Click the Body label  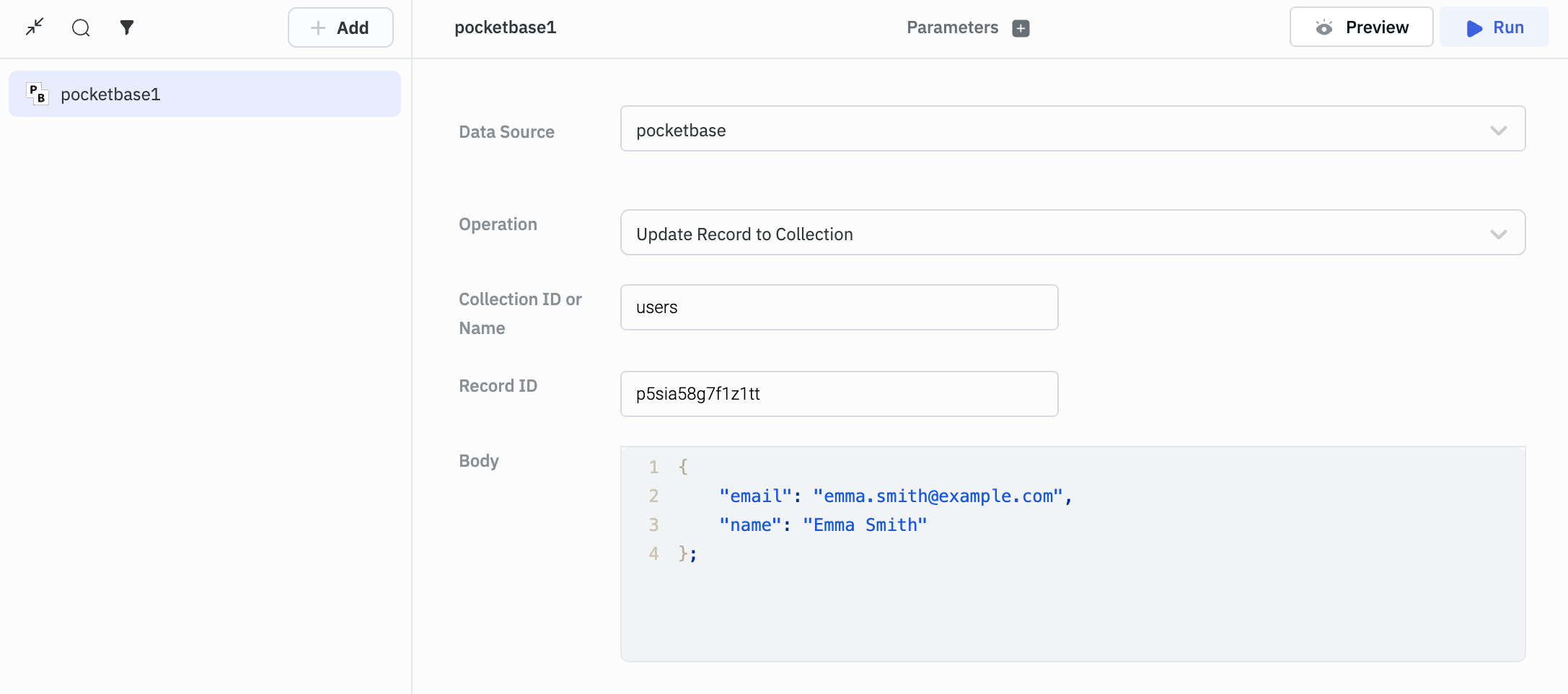click(x=478, y=461)
